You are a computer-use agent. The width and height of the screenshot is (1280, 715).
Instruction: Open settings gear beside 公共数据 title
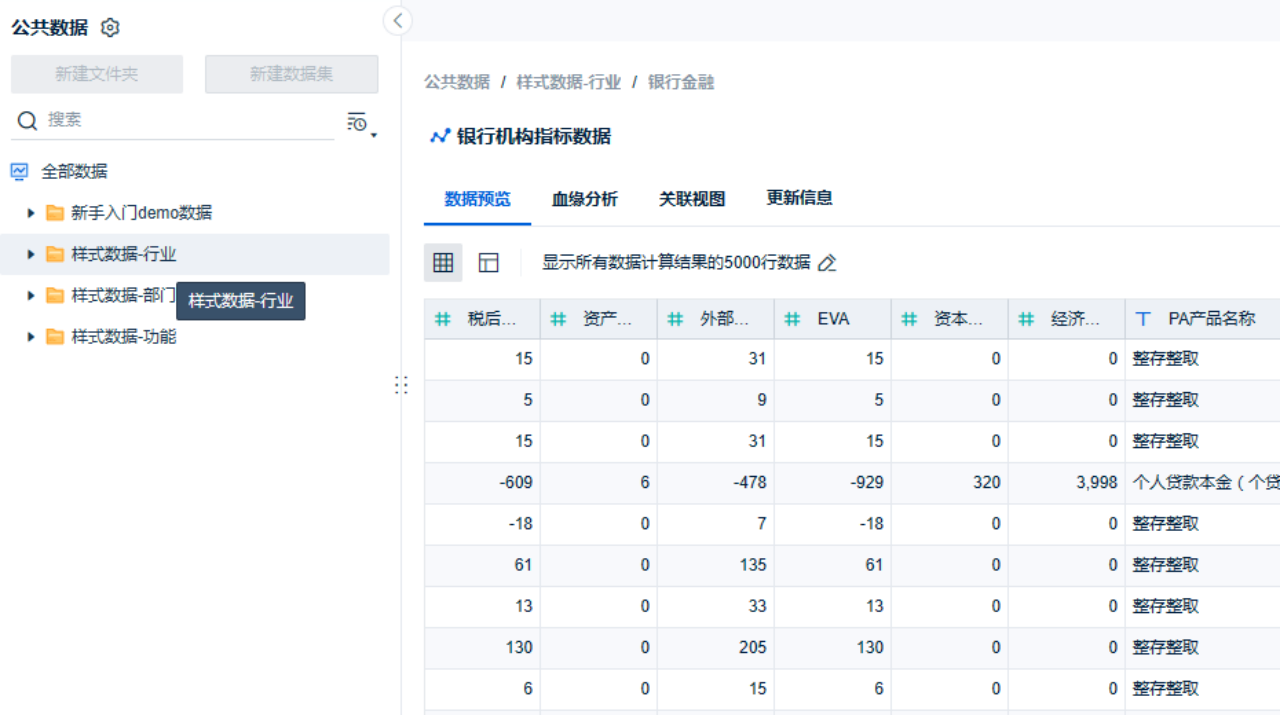tap(110, 28)
